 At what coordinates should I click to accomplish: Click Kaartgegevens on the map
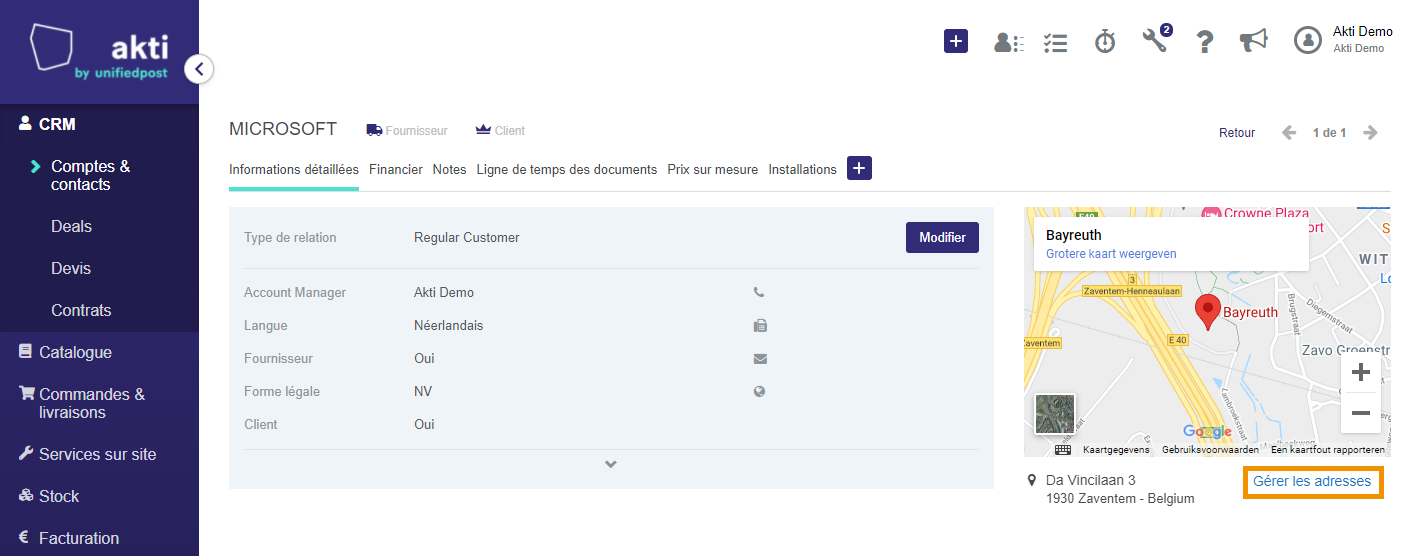coord(1116,450)
